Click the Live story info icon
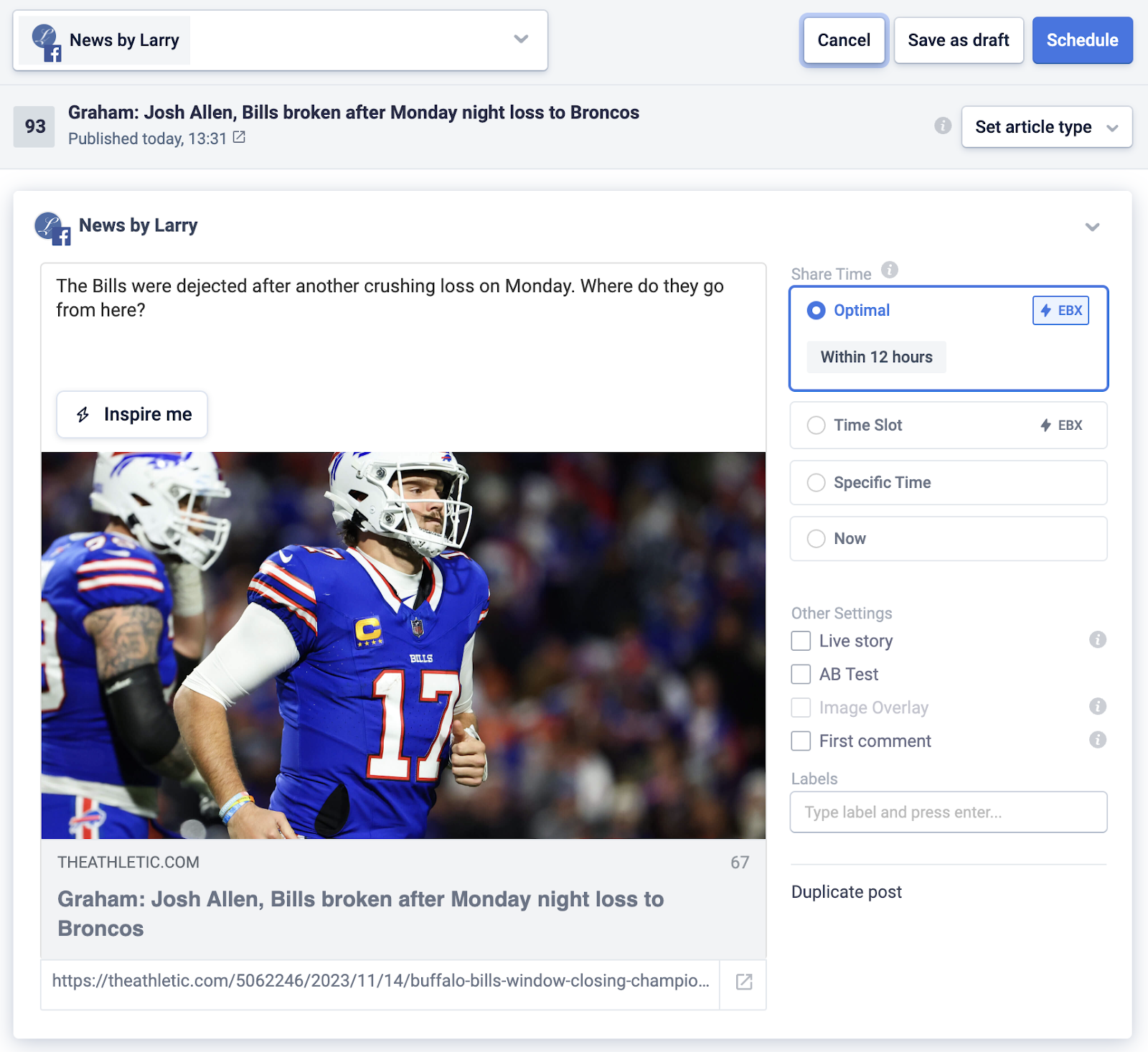The width and height of the screenshot is (1148, 1052). click(1097, 639)
